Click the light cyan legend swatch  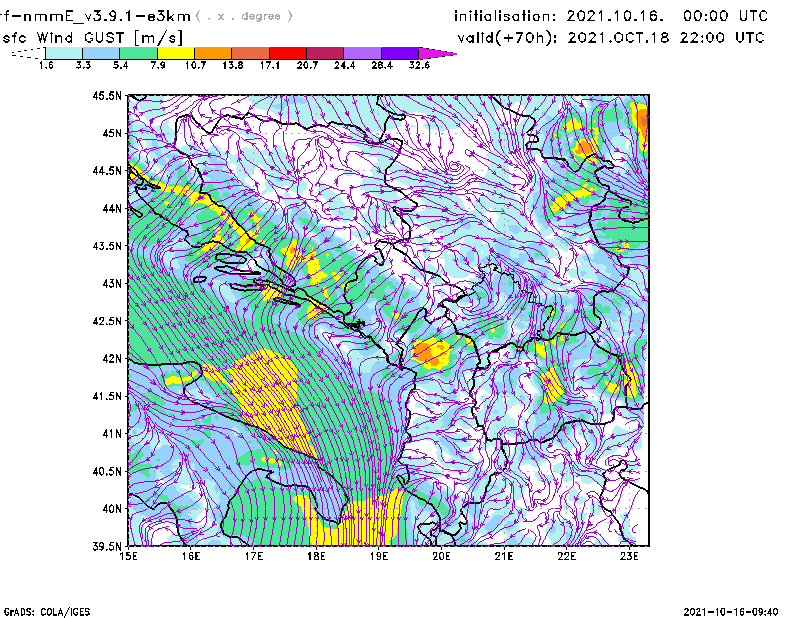[64, 53]
